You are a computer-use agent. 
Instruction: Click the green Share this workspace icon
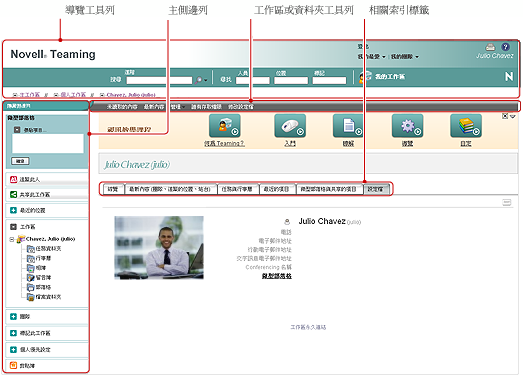tap(13, 195)
